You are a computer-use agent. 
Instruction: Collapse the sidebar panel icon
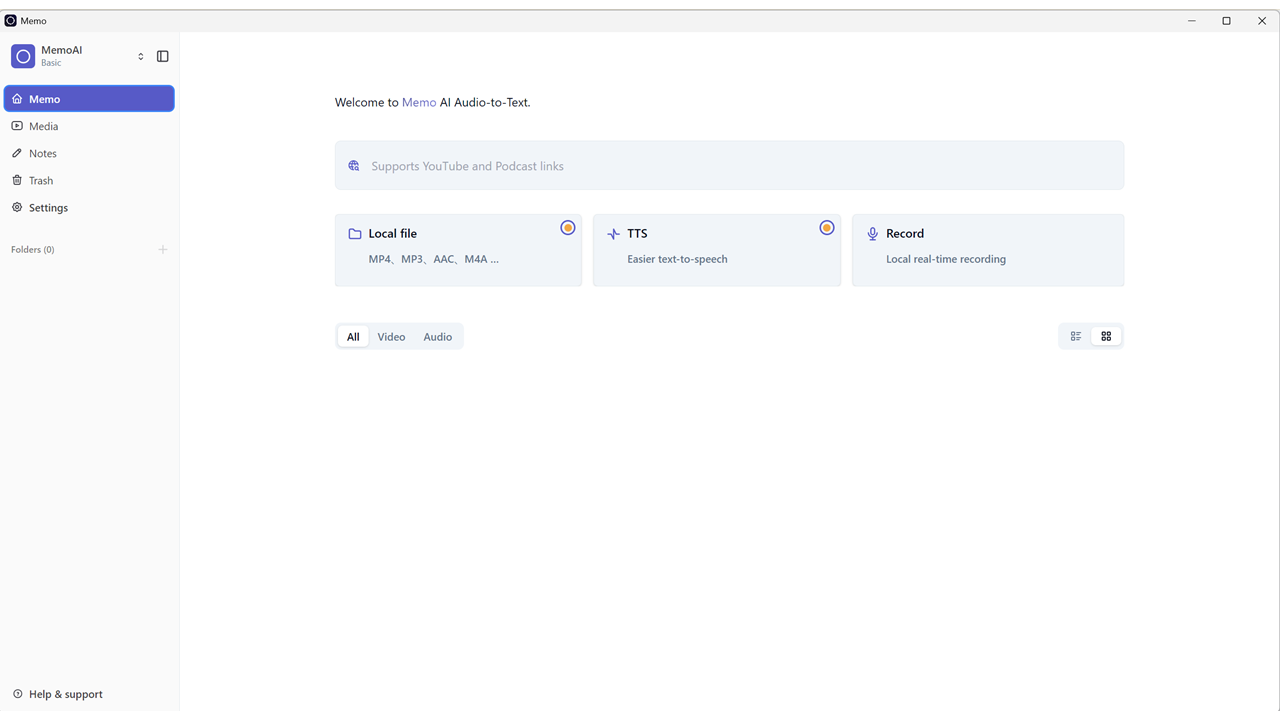(163, 57)
